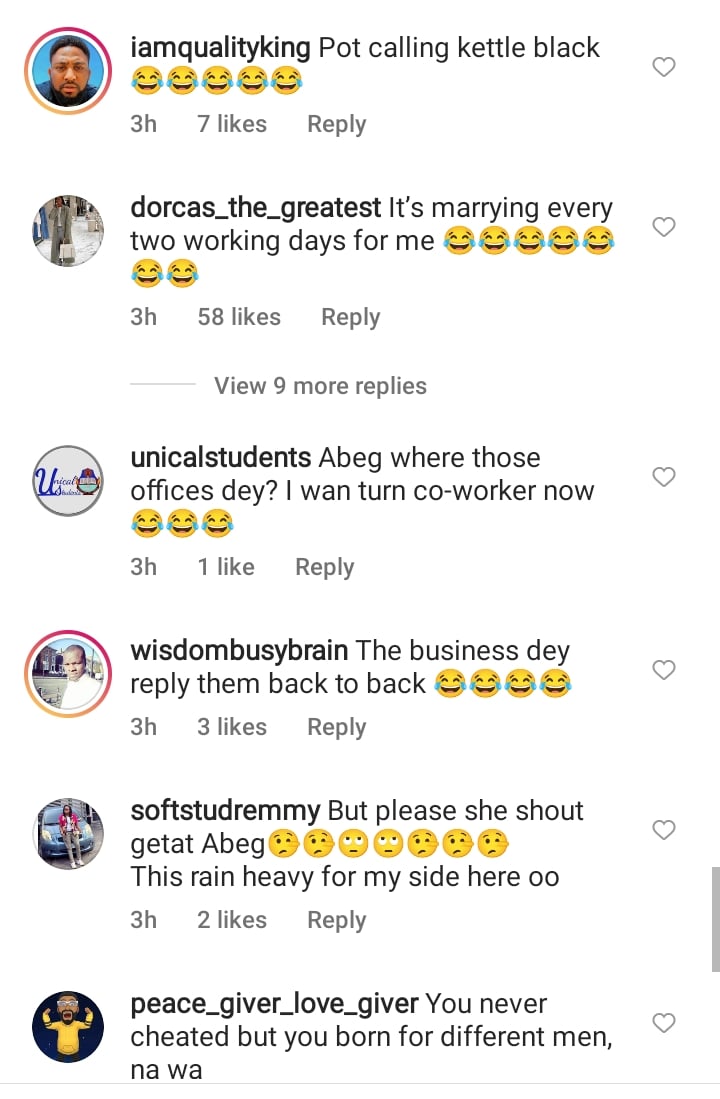Screen dimensions: 720x1099
Task: Expand View 9 more replies
Action: 320,386
